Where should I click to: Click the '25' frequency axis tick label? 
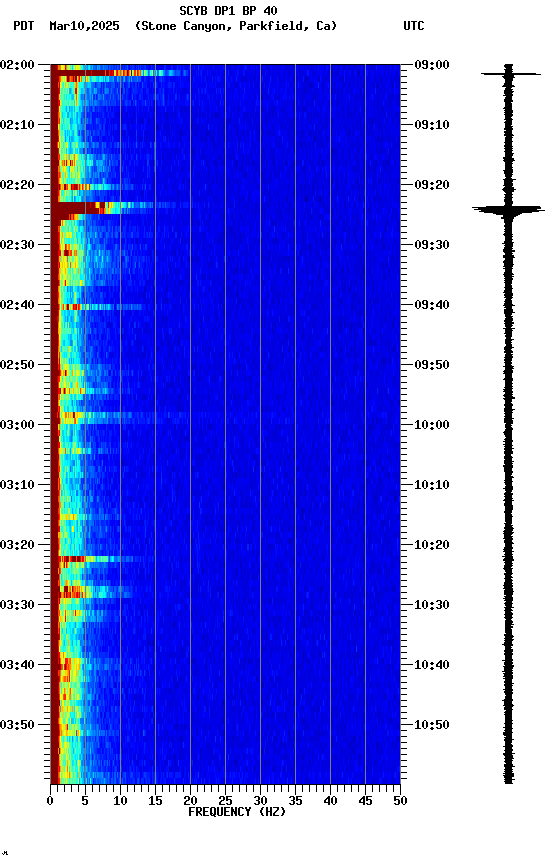tap(225, 801)
